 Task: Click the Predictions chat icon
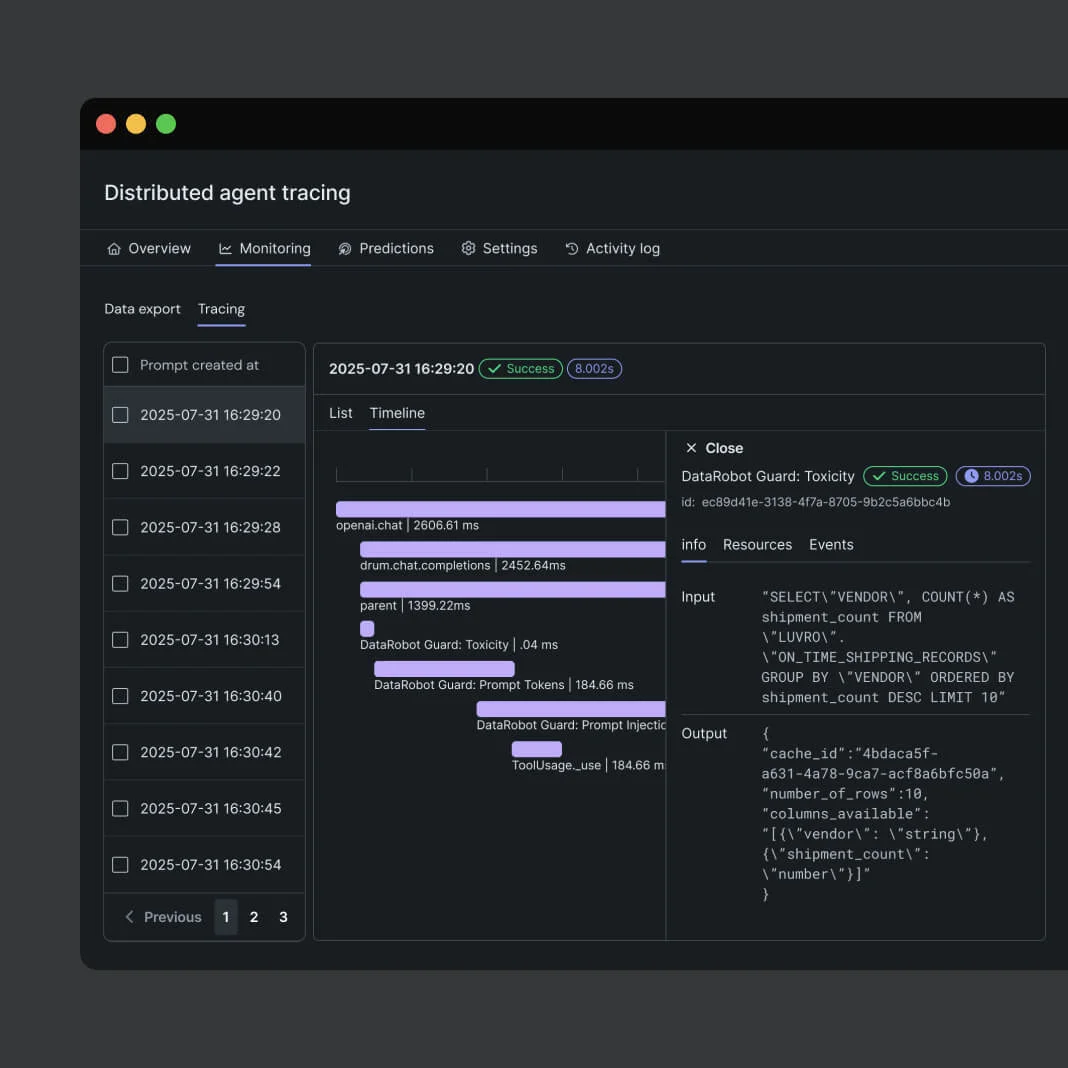(345, 248)
